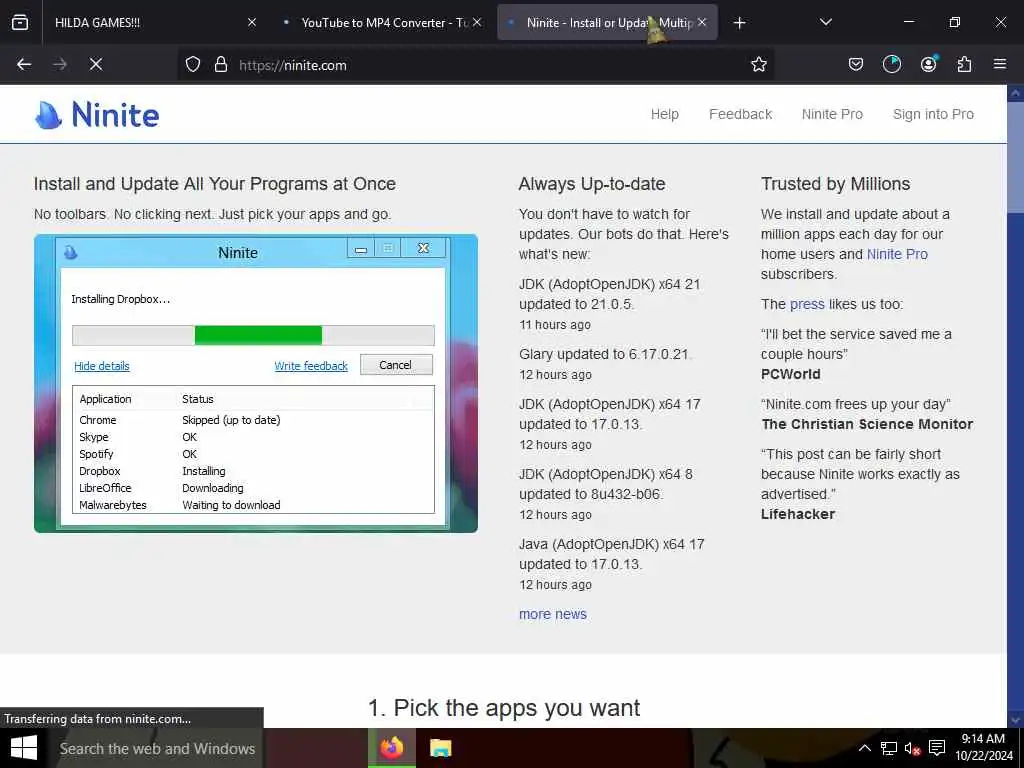
Task: Close the YouTube to MP4 Converter tab
Action: click(477, 22)
